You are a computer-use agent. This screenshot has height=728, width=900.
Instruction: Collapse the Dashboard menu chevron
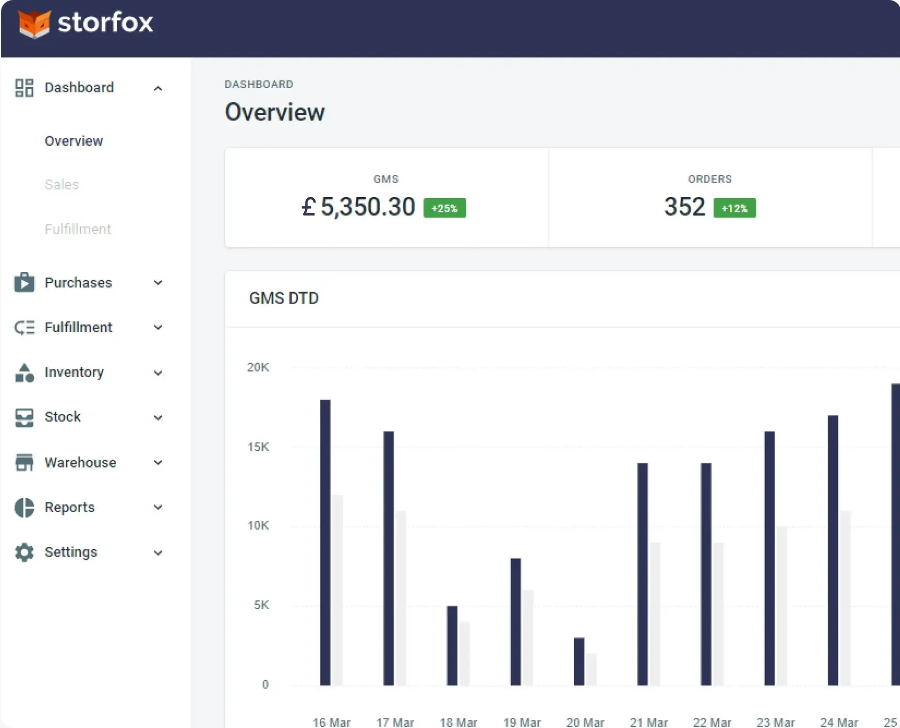click(x=158, y=89)
